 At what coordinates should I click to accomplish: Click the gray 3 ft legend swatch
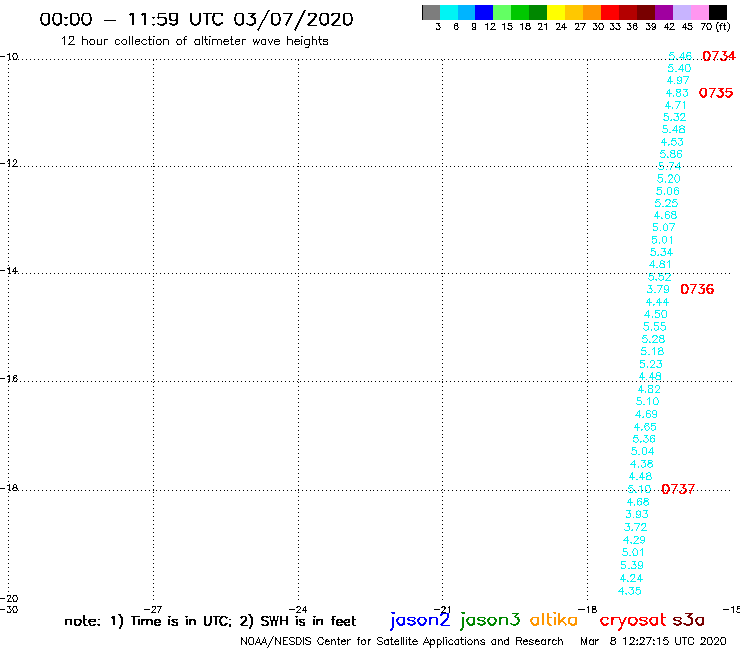tap(431, 12)
